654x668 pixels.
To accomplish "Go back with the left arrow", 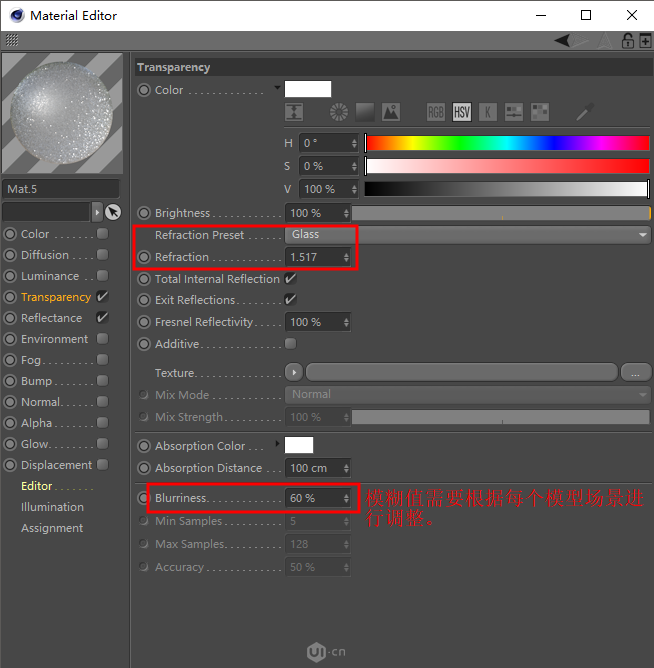I will (x=568, y=41).
